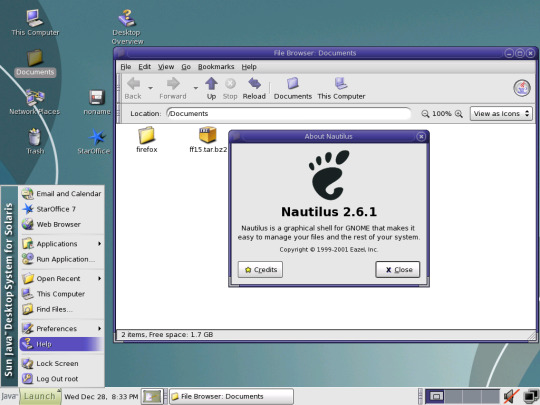Select the ff15.tar.bz2 archive file
Screen dimensions: 540x405
point(208,139)
